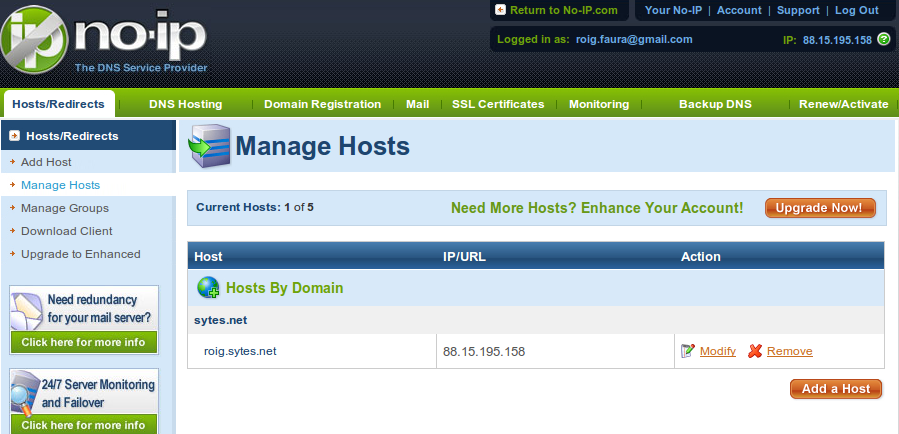The image size is (899, 434).
Task: Click the Action column header
Action: (701, 256)
